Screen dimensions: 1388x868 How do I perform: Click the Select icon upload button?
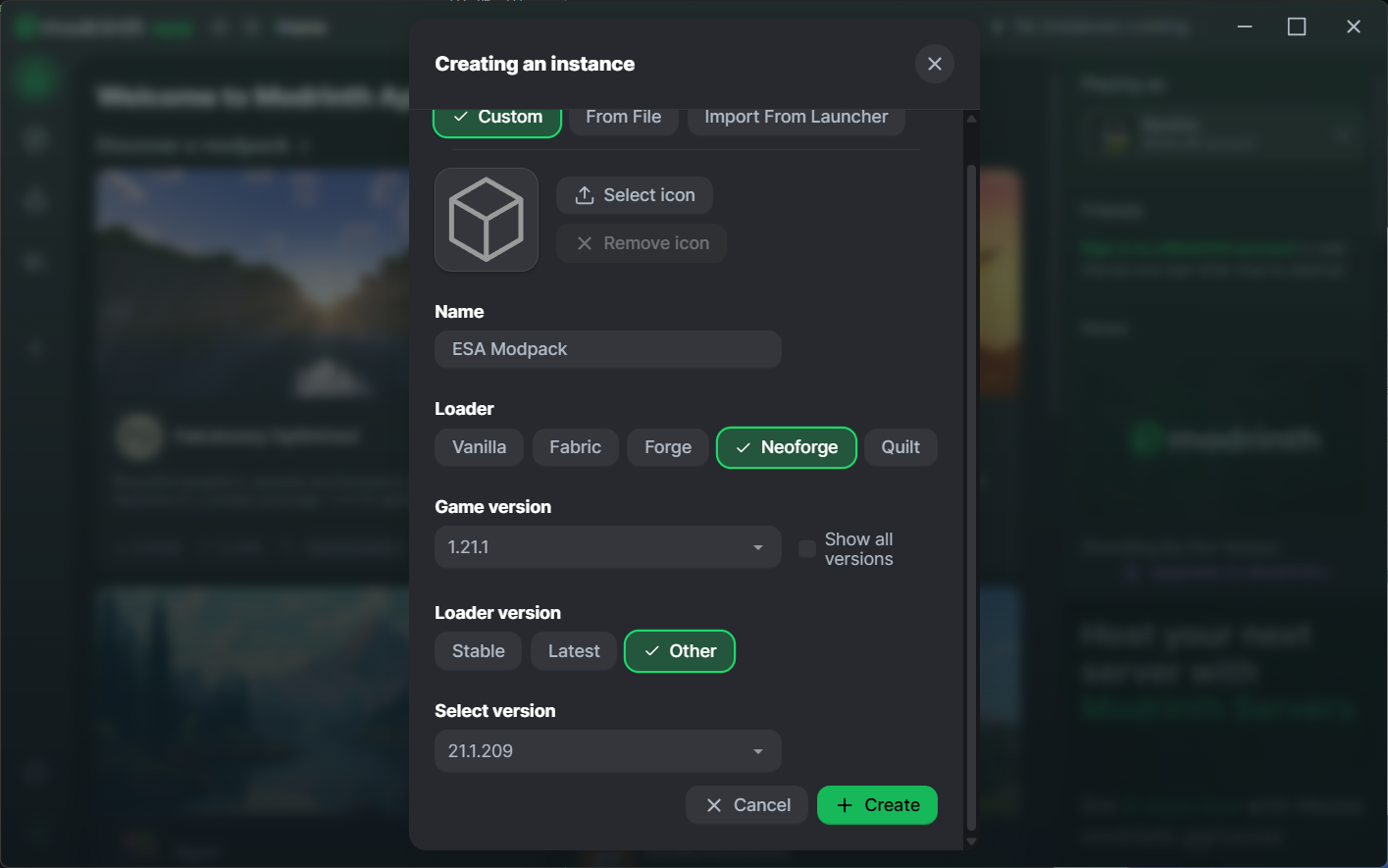click(x=635, y=195)
